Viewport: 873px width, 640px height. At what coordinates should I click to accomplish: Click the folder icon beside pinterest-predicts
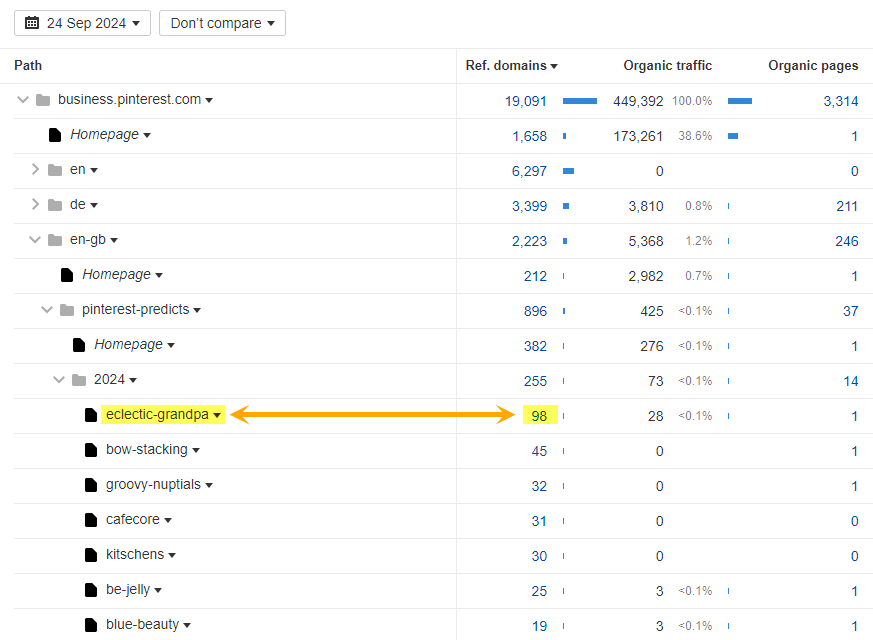click(x=66, y=310)
